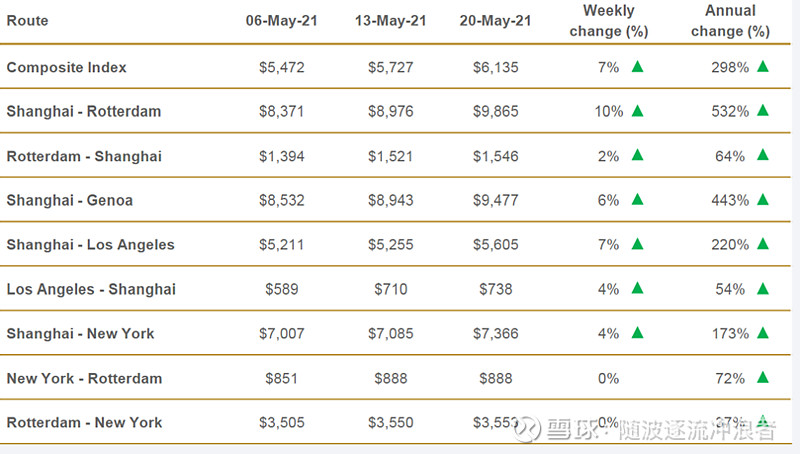The image size is (800, 454).
Task: Click the green arrow next to 64%
Action: click(x=763, y=155)
